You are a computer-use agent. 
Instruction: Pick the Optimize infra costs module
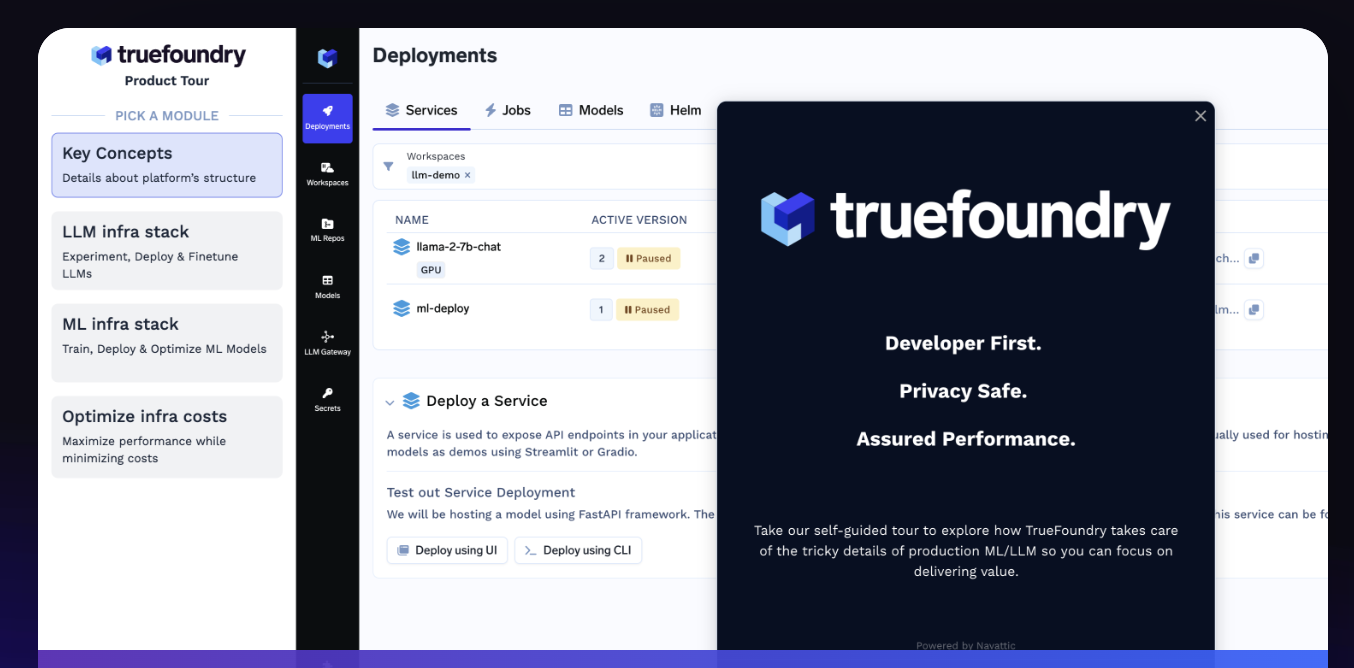167,437
